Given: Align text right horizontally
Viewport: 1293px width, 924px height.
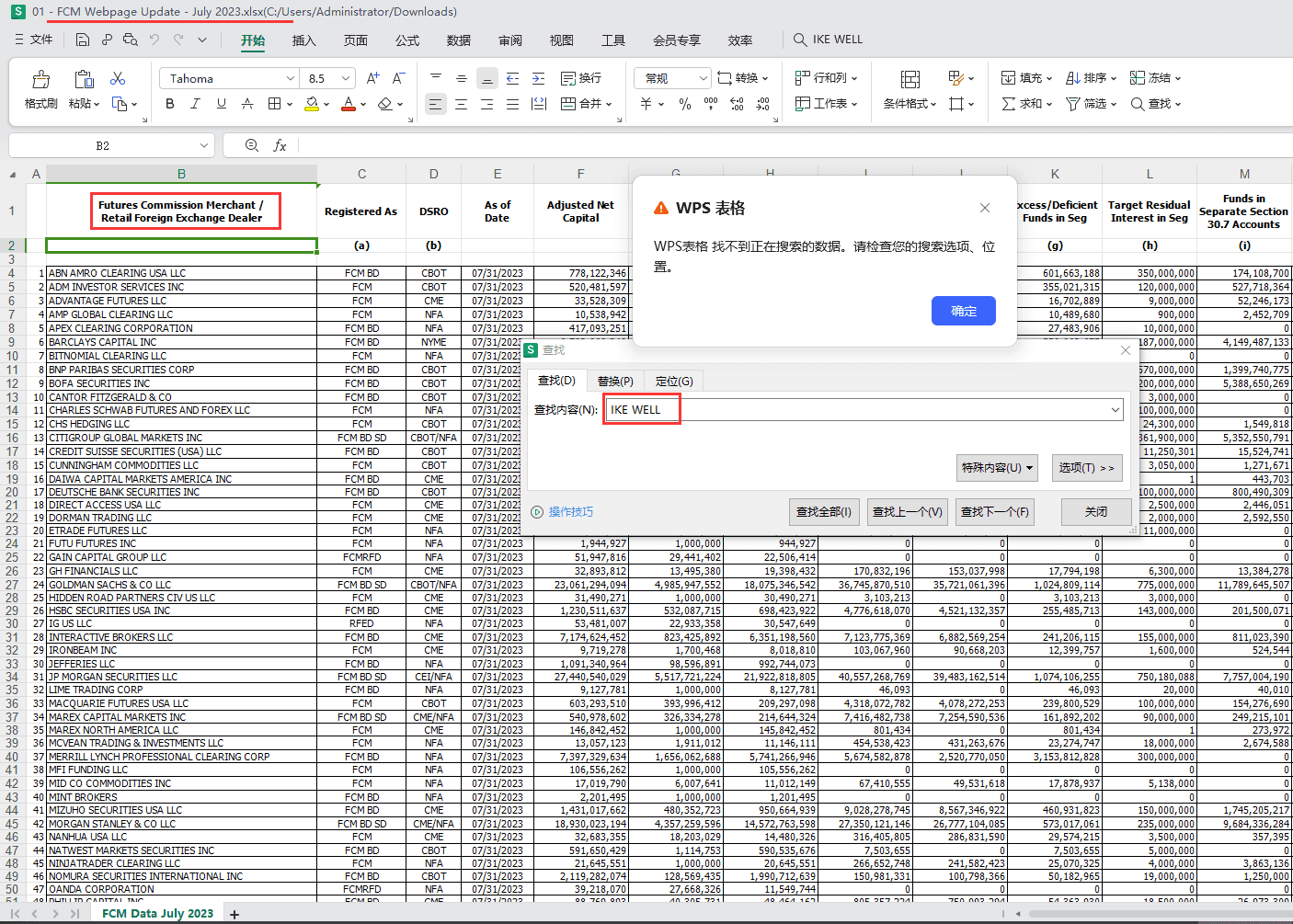Looking at the screenshot, I should 487,104.
